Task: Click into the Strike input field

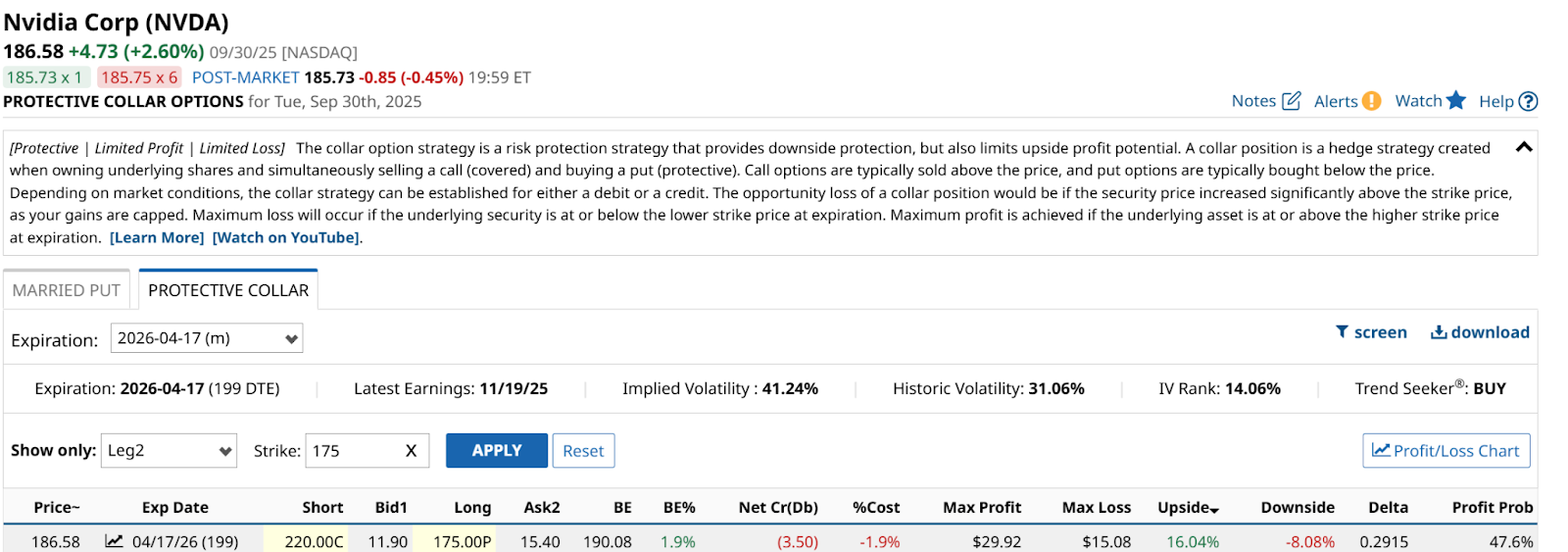Action: [353, 451]
